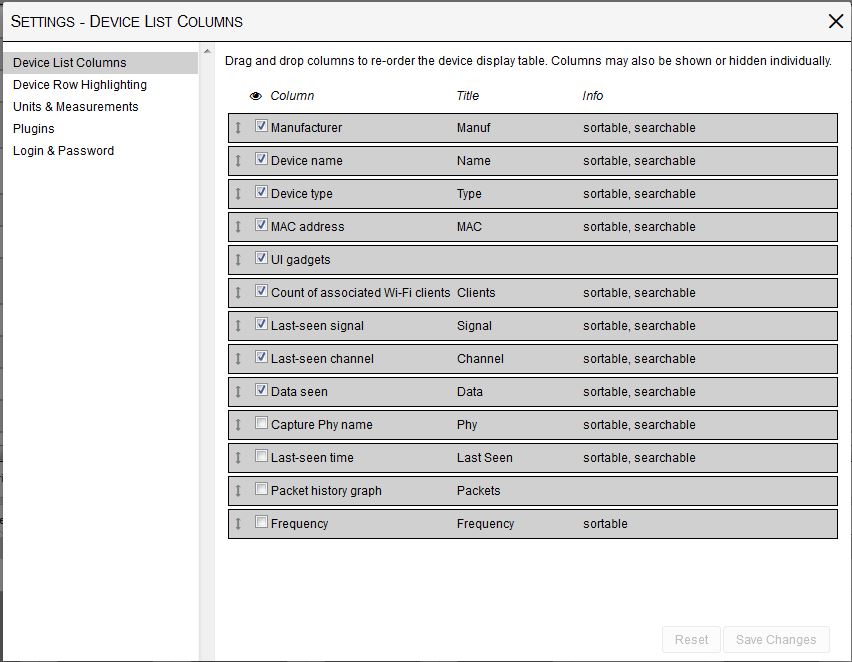852x662 pixels.
Task: Click the 'Packets' title text
Action: tap(479, 491)
